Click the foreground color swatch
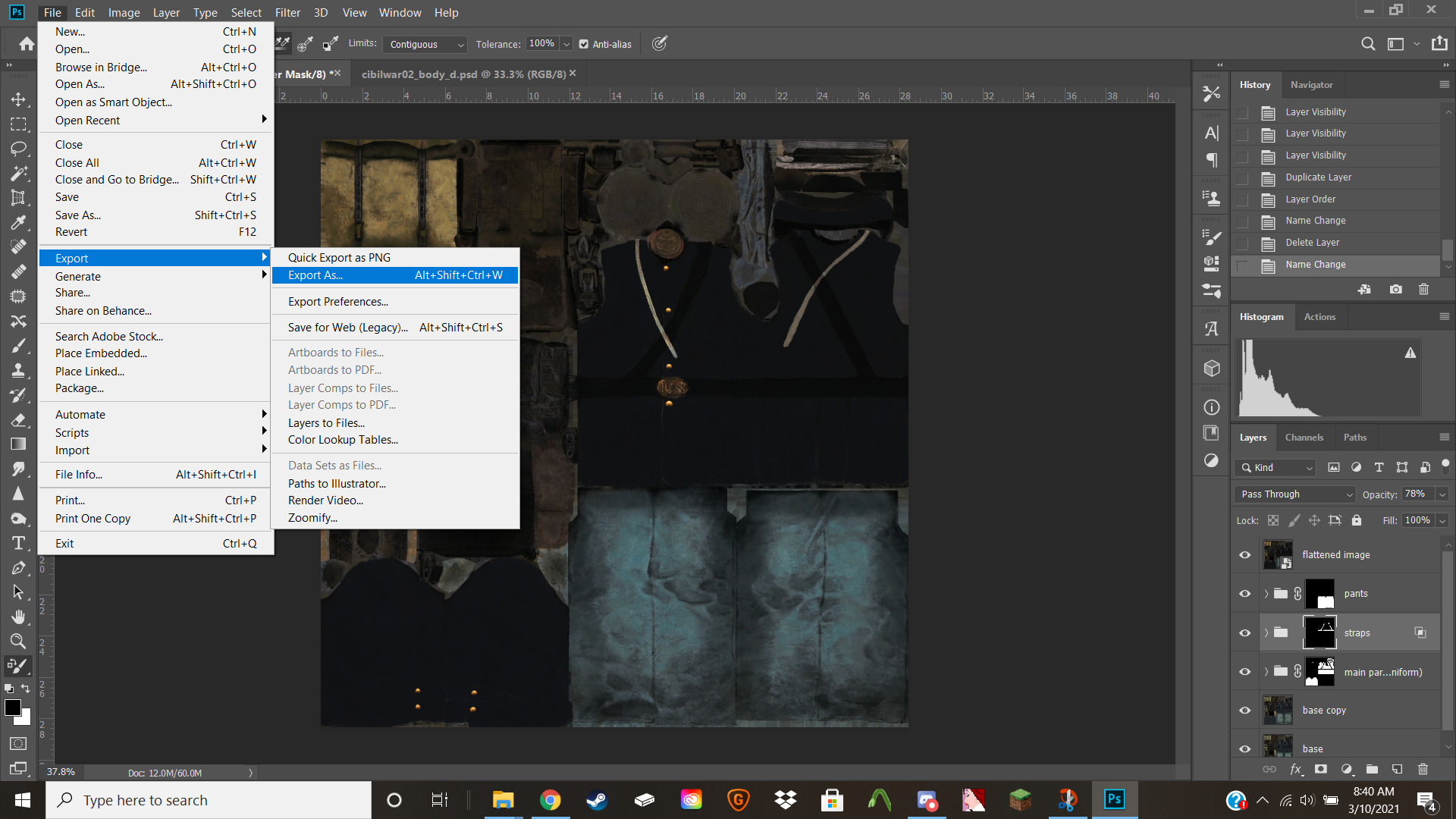Viewport: 1456px width, 819px height. pyautogui.click(x=12, y=708)
